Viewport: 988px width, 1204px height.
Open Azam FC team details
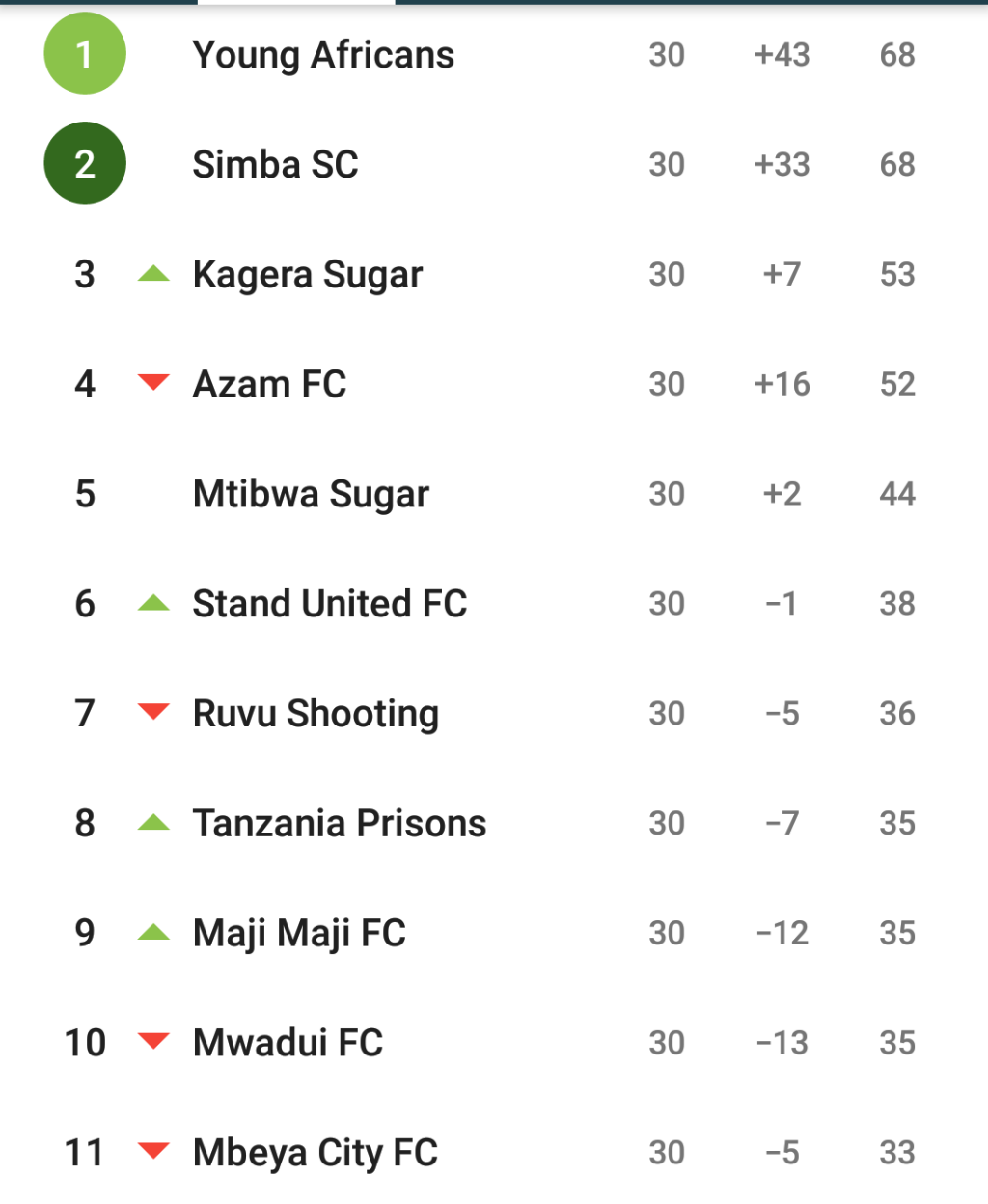[269, 384]
